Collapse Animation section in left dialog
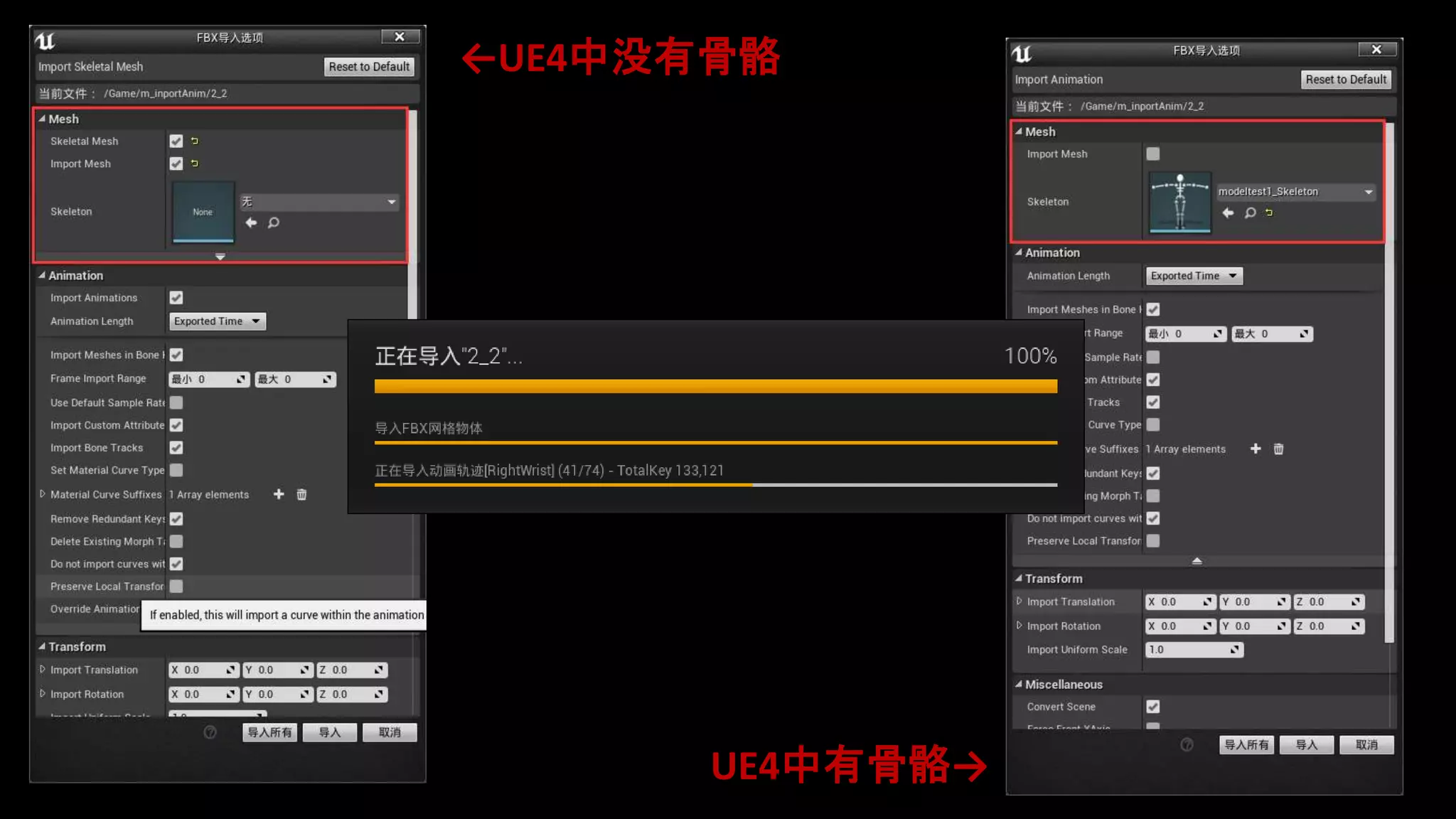This screenshot has width=1456, height=819. (42, 275)
